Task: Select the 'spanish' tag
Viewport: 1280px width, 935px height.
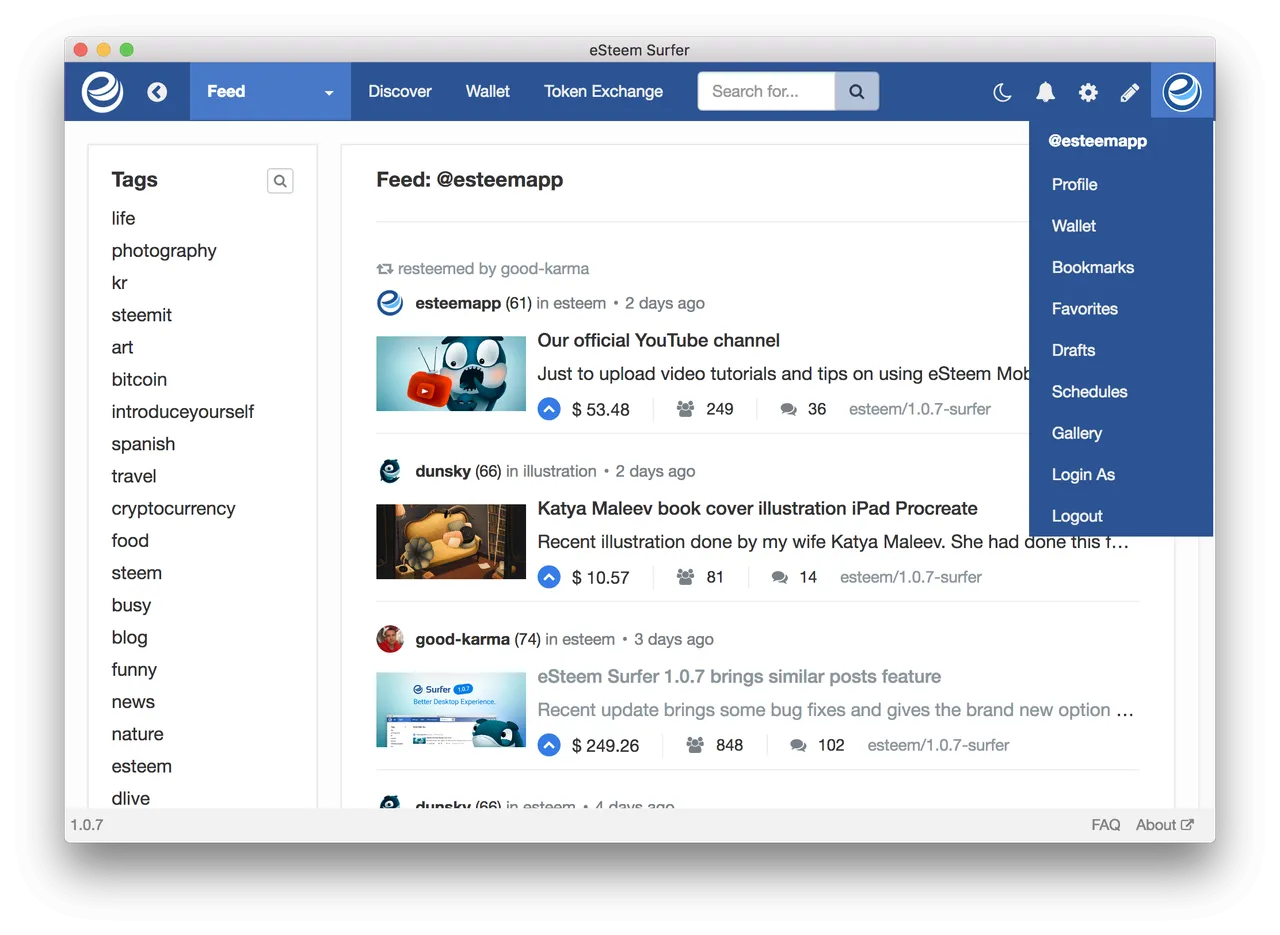Action: pos(143,444)
